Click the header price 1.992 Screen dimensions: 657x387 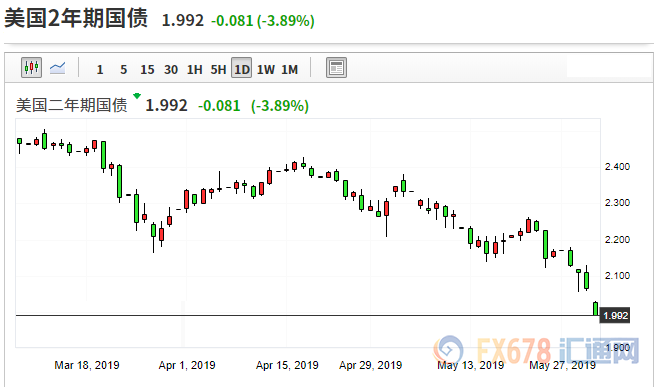coord(183,21)
